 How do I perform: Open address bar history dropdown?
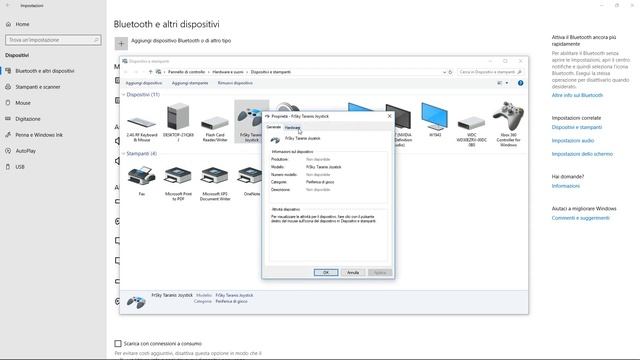click(444, 72)
